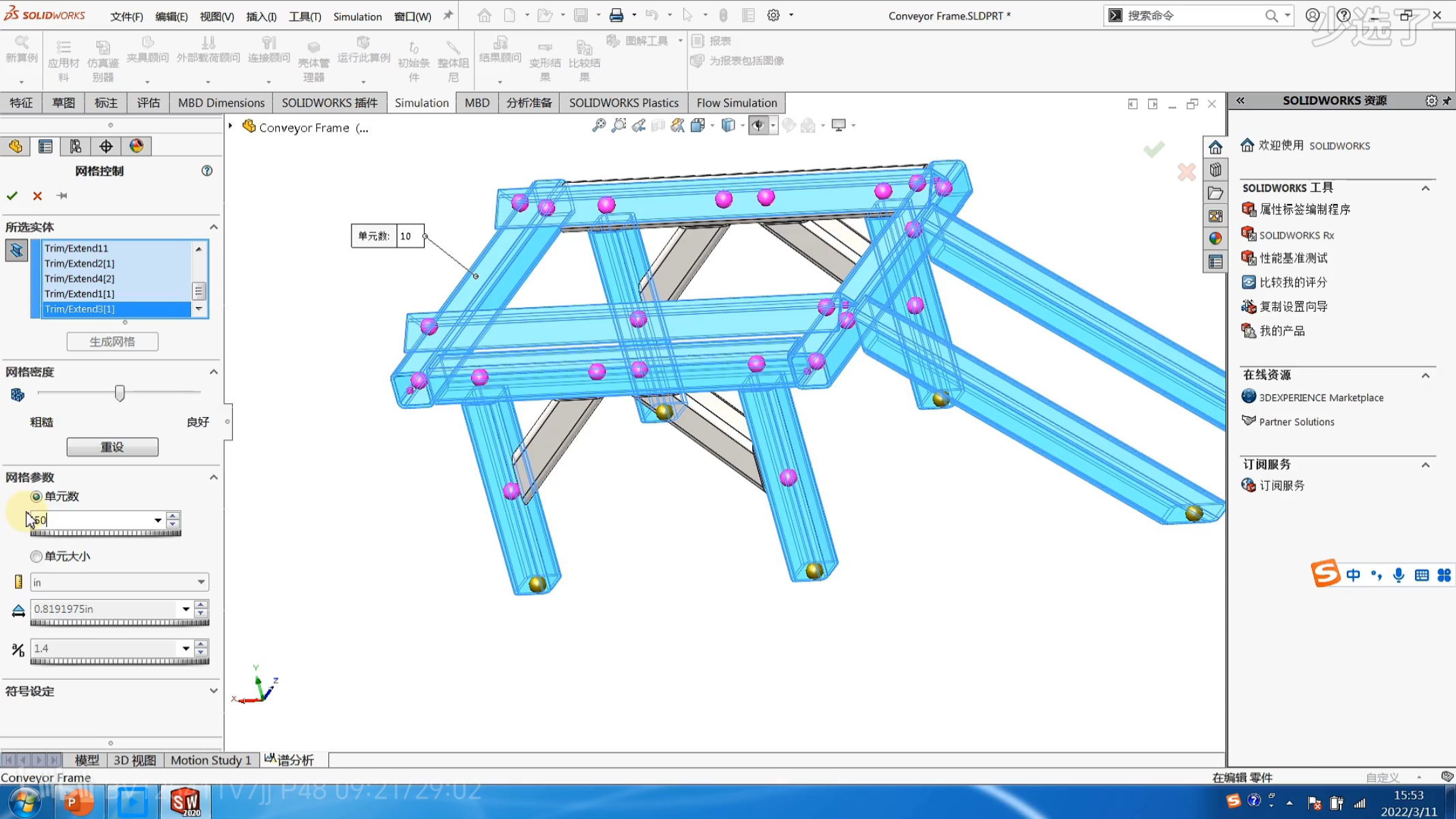Open PowerPoint from the taskbar

tap(78, 802)
